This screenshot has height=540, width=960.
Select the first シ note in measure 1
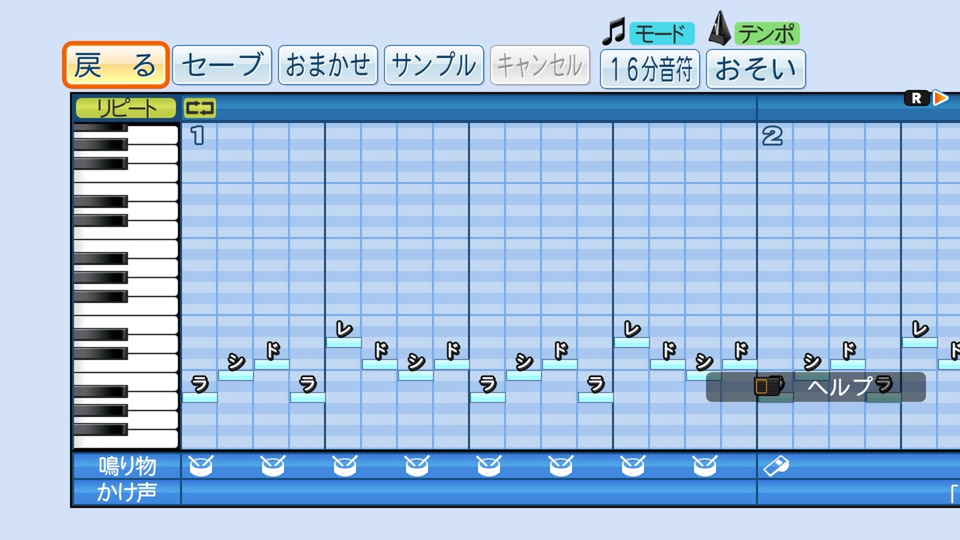pyautogui.click(x=236, y=375)
